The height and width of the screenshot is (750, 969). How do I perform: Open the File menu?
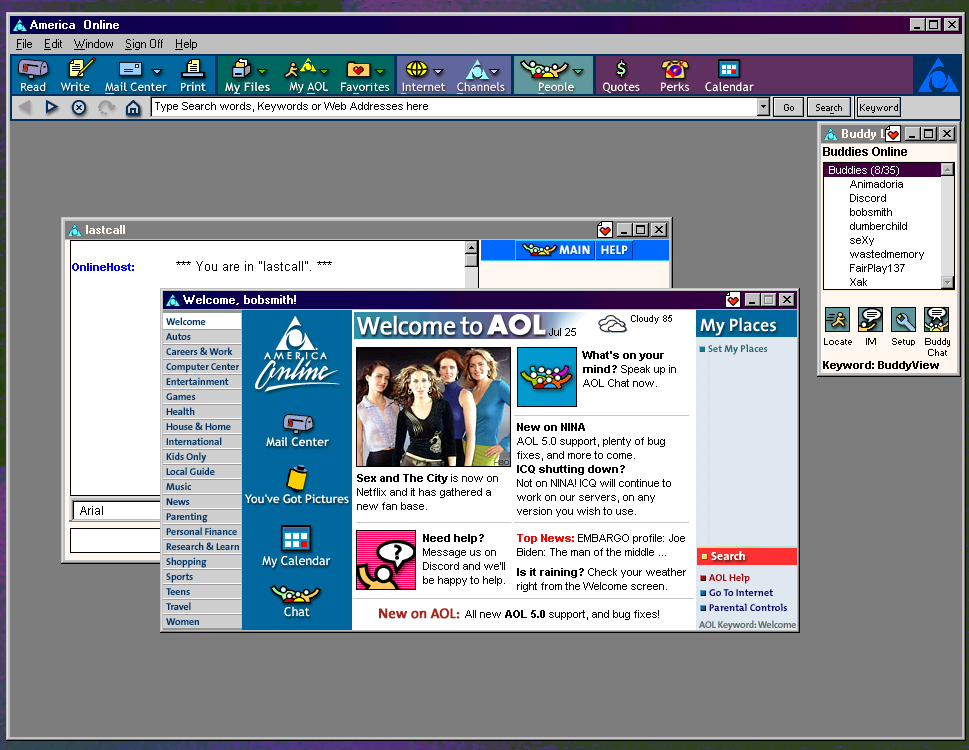pos(24,44)
